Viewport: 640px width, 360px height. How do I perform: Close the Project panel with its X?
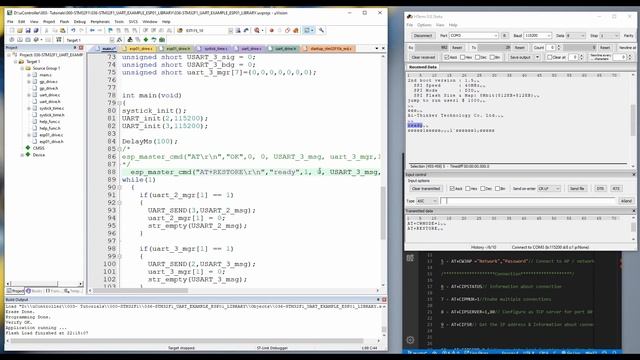pos(81,48)
